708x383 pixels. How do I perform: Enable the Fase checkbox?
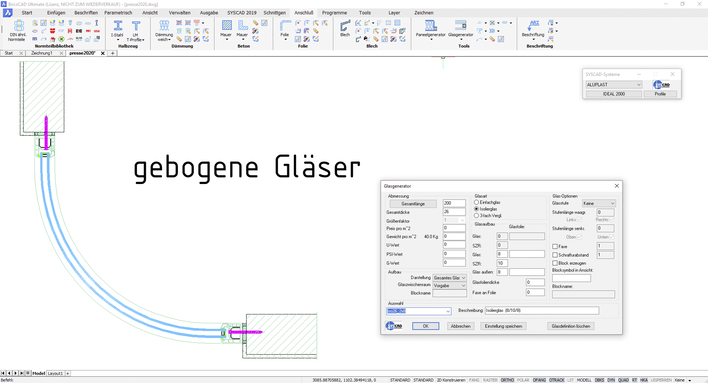coord(555,247)
